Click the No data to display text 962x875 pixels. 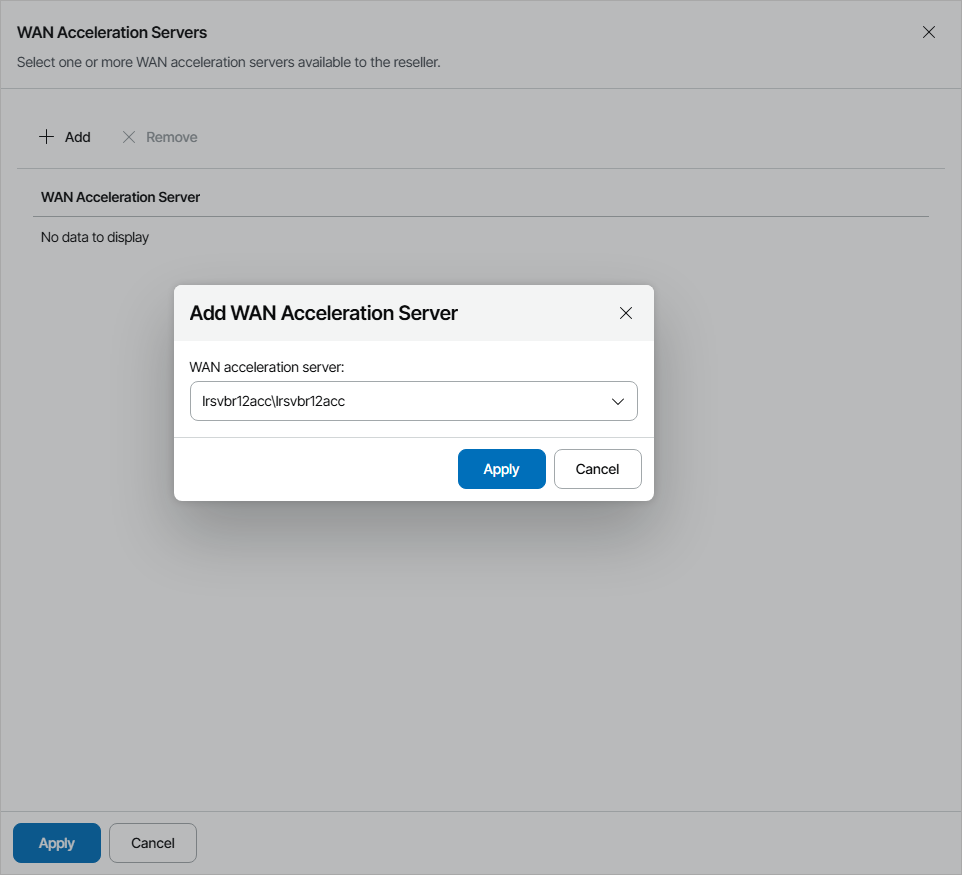coord(94,237)
